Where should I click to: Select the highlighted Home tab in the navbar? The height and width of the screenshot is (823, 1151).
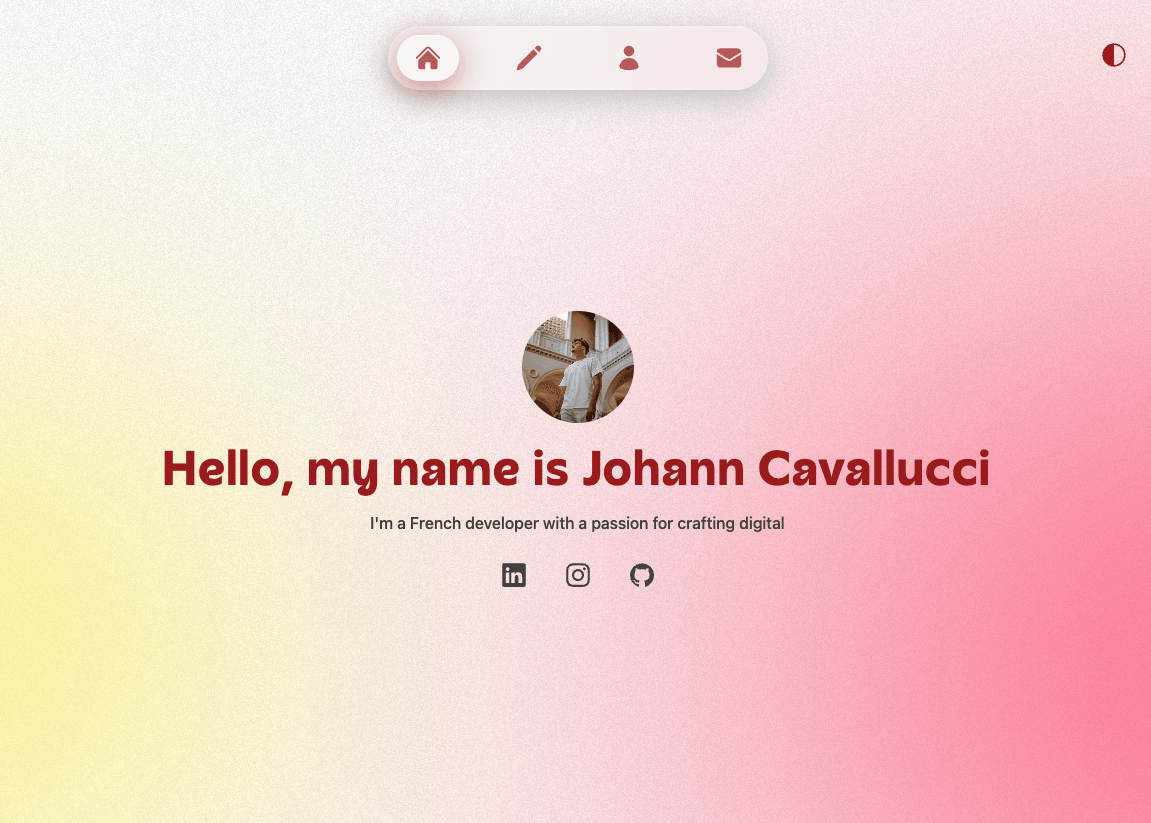click(x=428, y=58)
